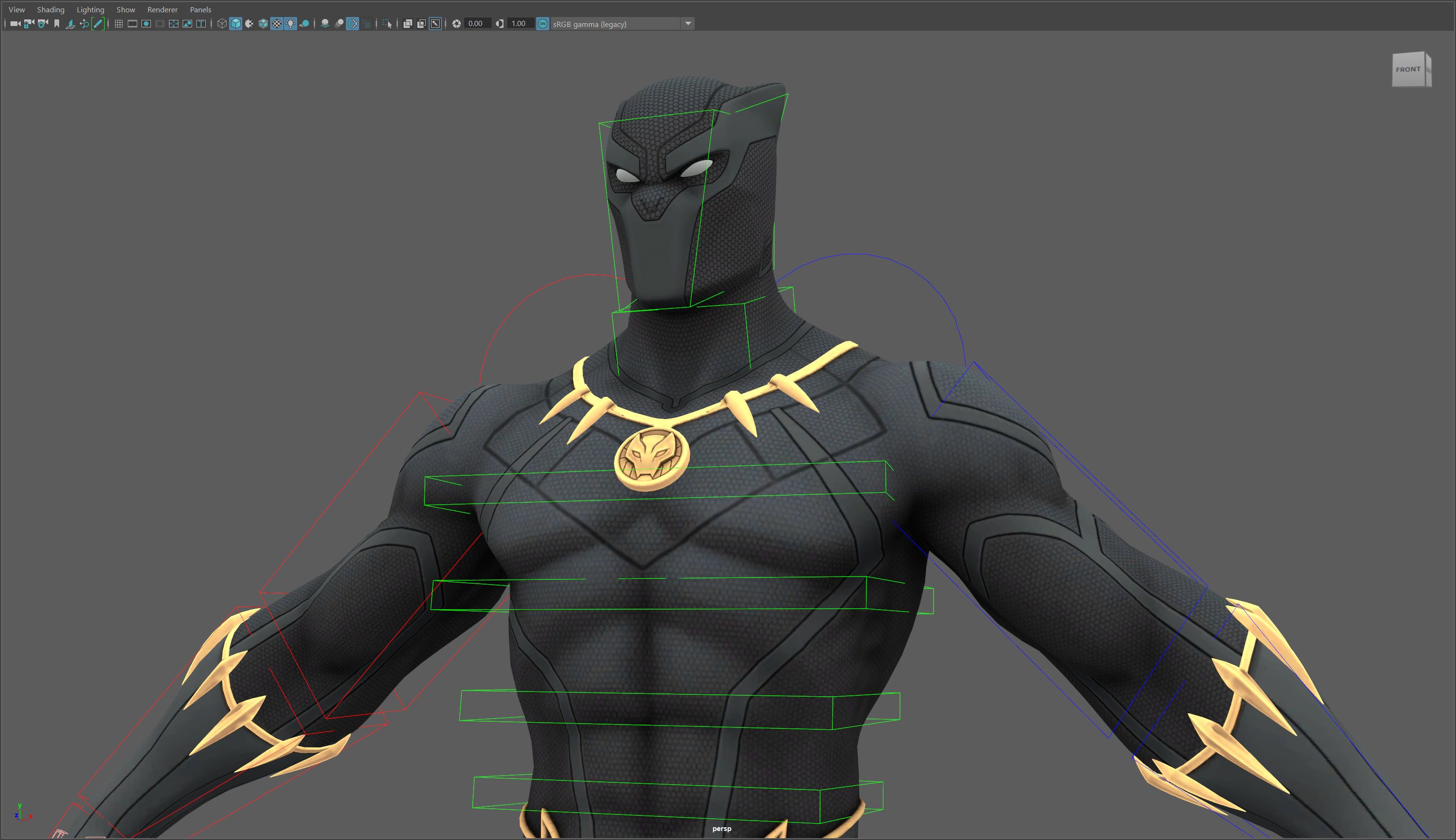Image resolution: width=1456 pixels, height=840 pixels.
Task: Open sRGB gamma (legacy) dropdown
Action: [623, 24]
